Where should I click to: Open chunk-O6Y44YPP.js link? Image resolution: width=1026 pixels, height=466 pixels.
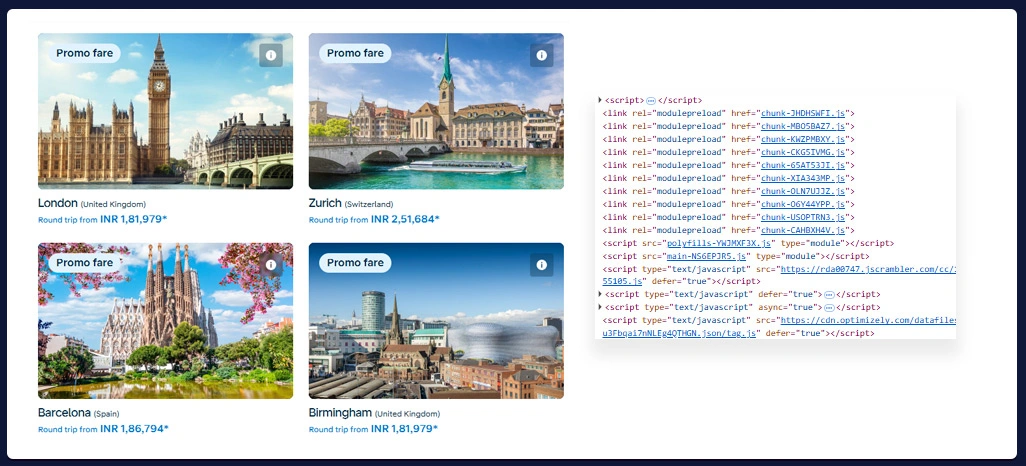(x=803, y=204)
